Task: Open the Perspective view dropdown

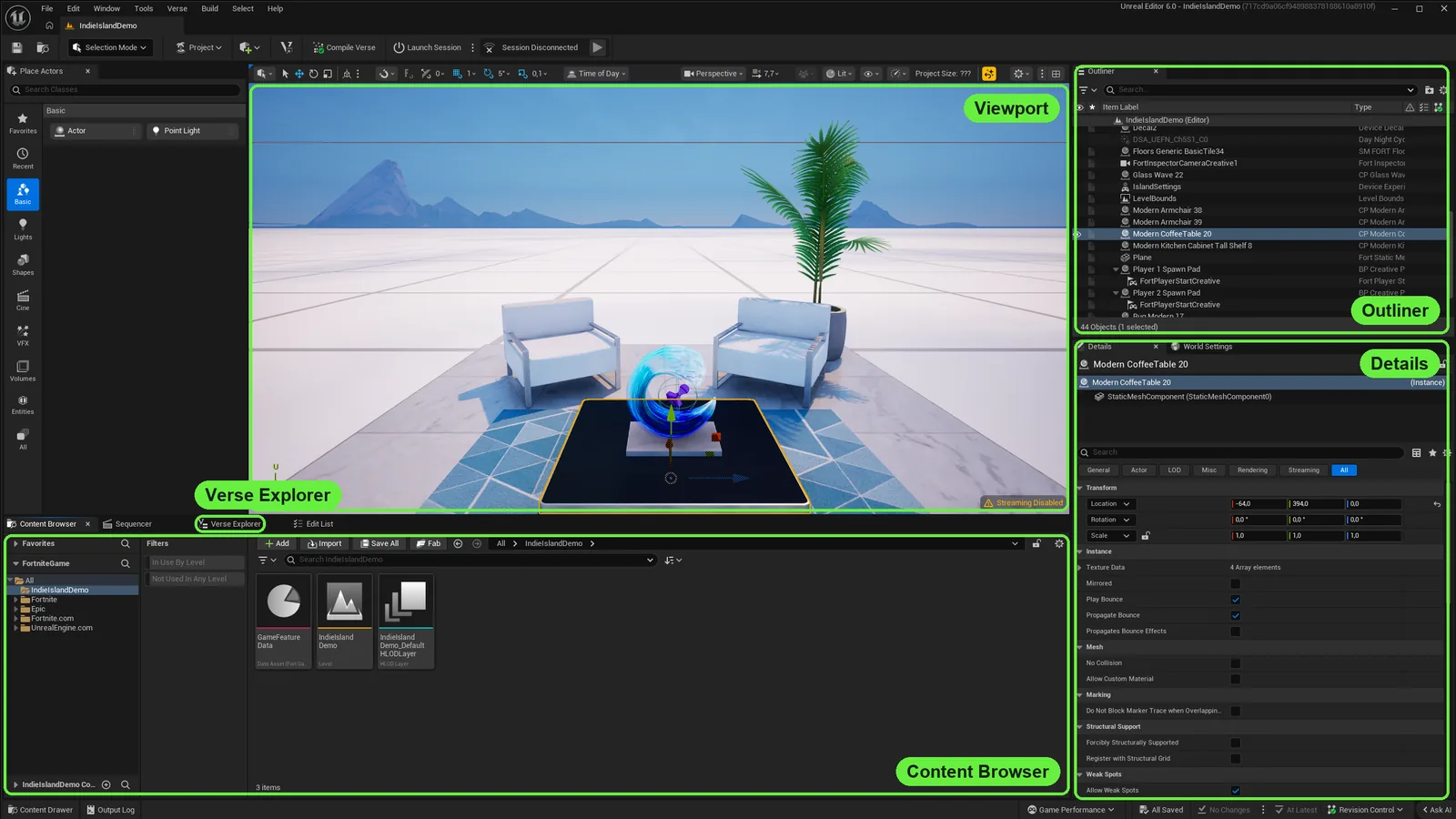Action: coord(714,74)
